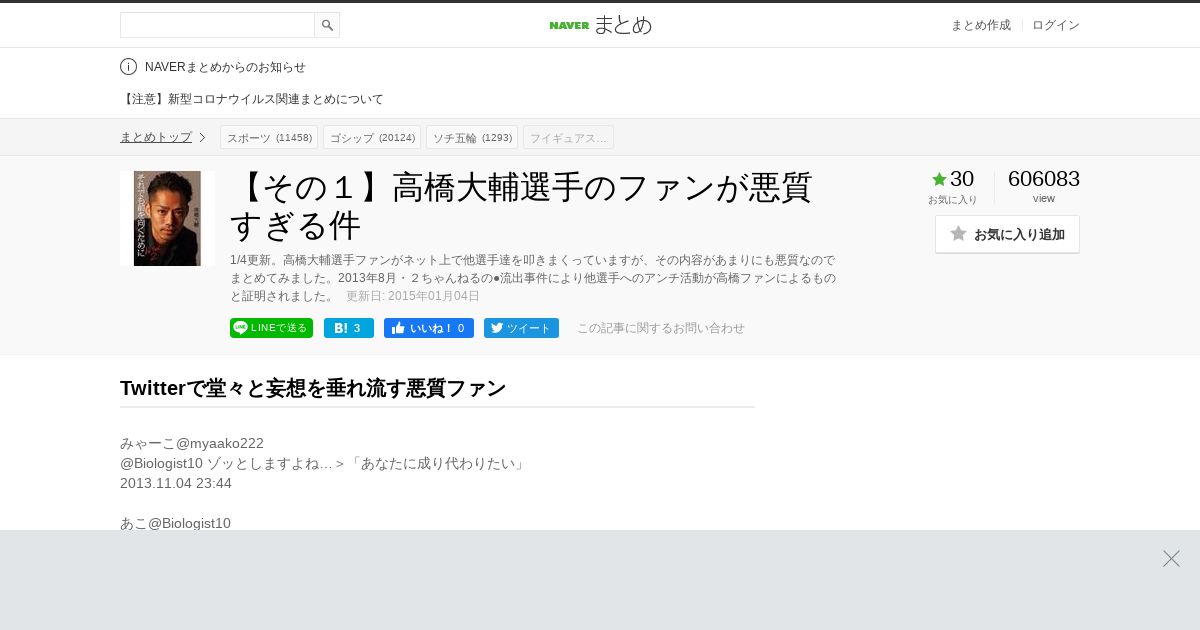Click the Twitter ツイート button
1200x630 pixels.
[521, 328]
